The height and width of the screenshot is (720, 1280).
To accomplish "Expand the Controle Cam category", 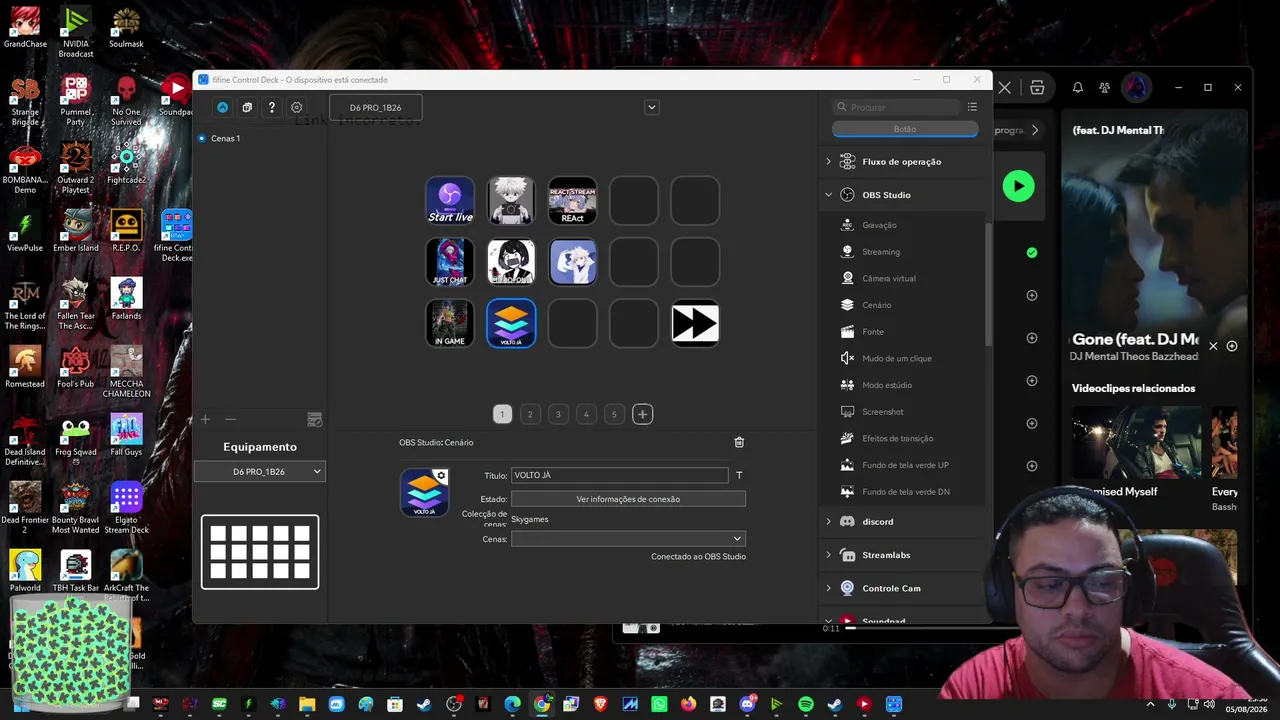I will 828,588.
